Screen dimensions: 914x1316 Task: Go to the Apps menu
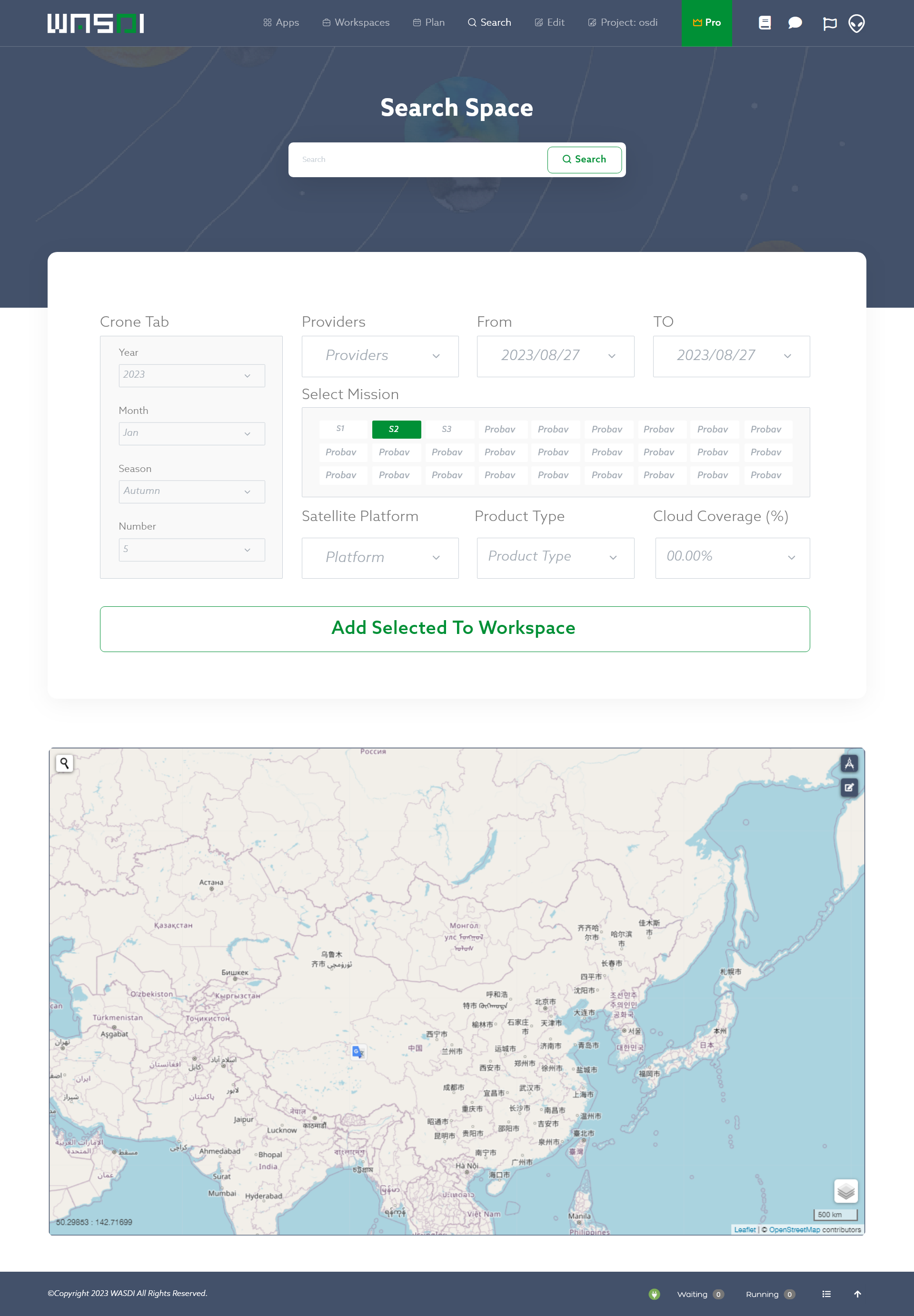tap(280, 23)
